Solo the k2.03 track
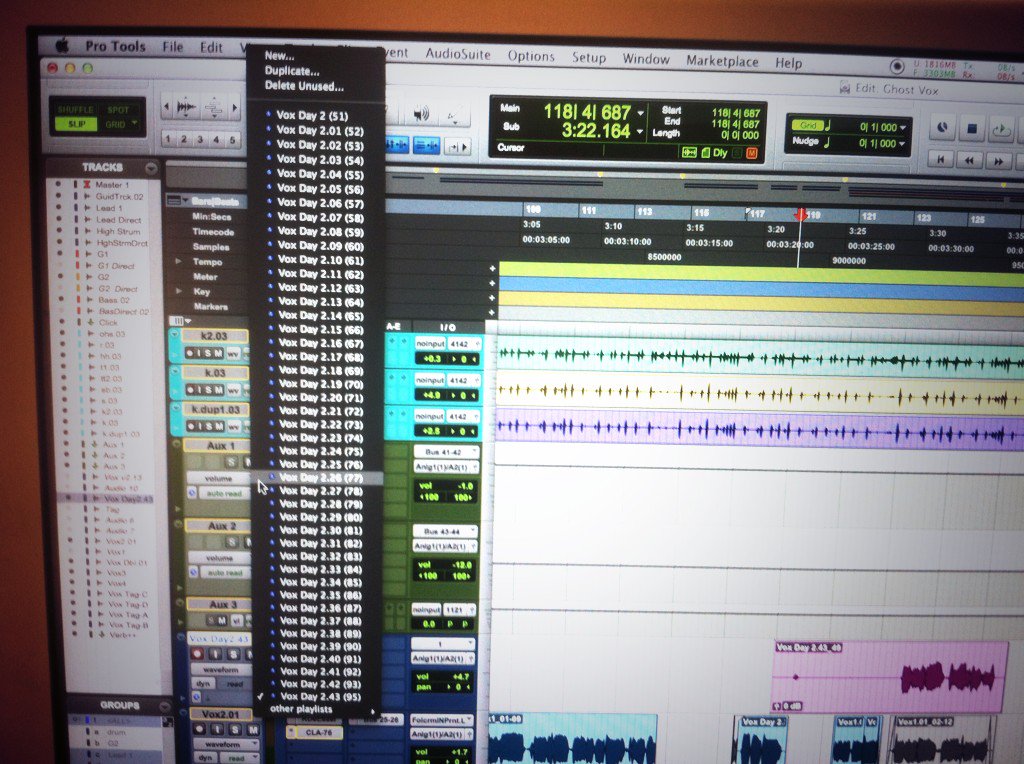Screen dimensions: 1024x764 coord(210,353)
